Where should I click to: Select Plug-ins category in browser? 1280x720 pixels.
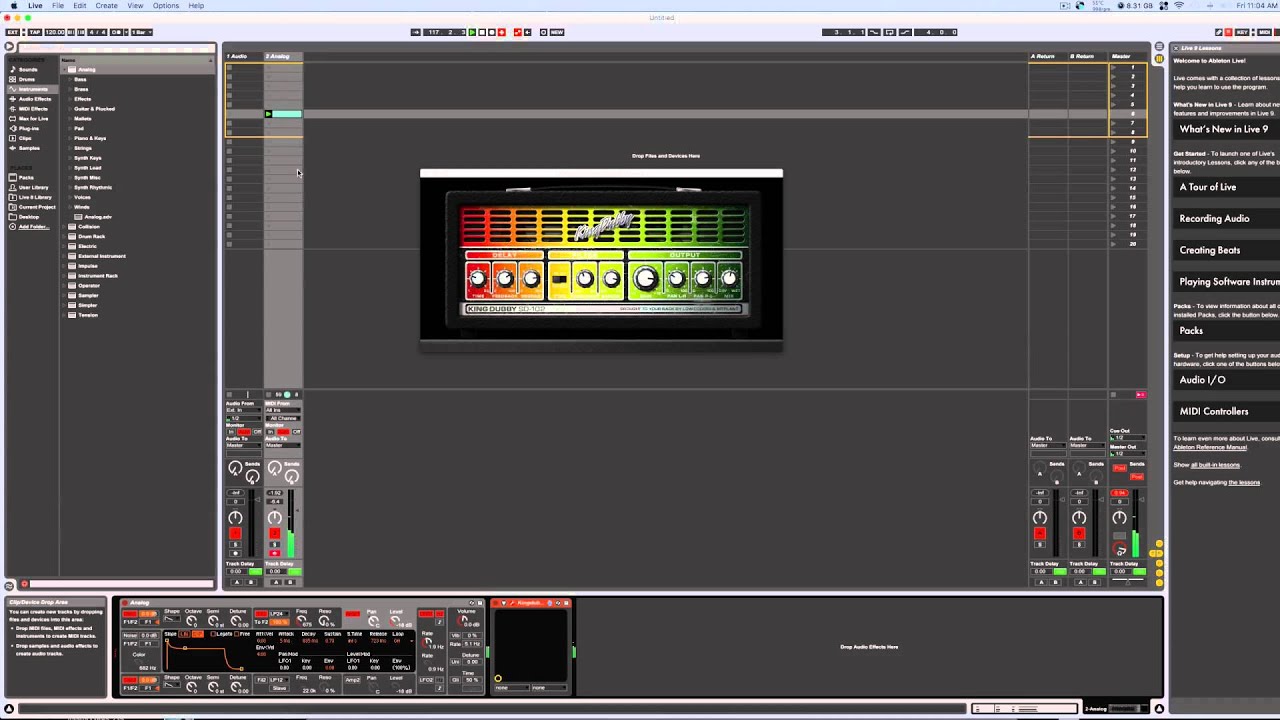[29, 128]
